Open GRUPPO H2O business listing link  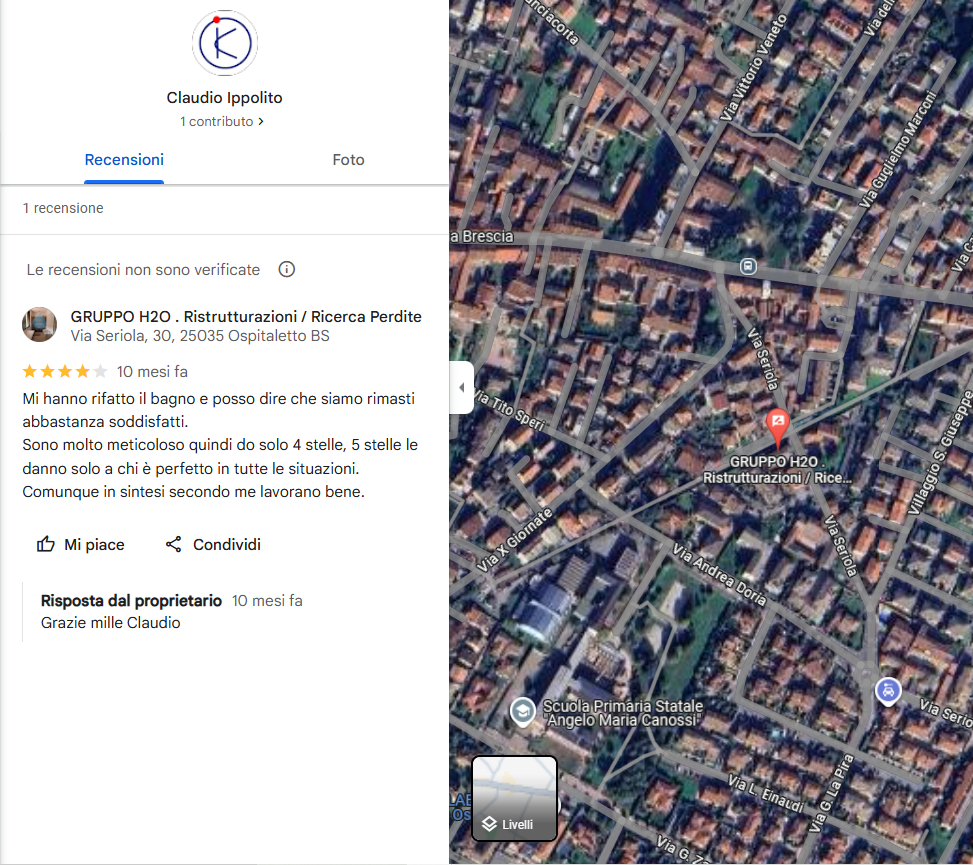coord(246,316)
